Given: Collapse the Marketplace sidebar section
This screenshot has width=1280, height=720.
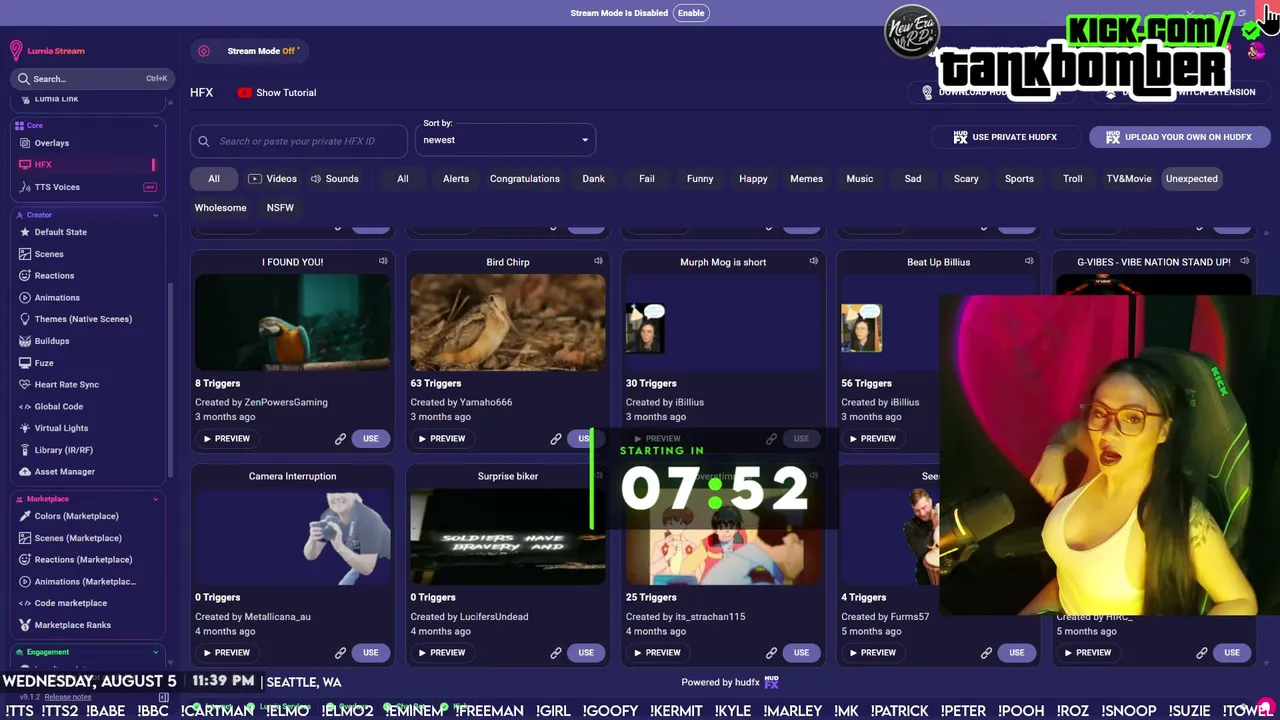Looking at the screenshot, I should pyautogui.click(x=156, y=499).
